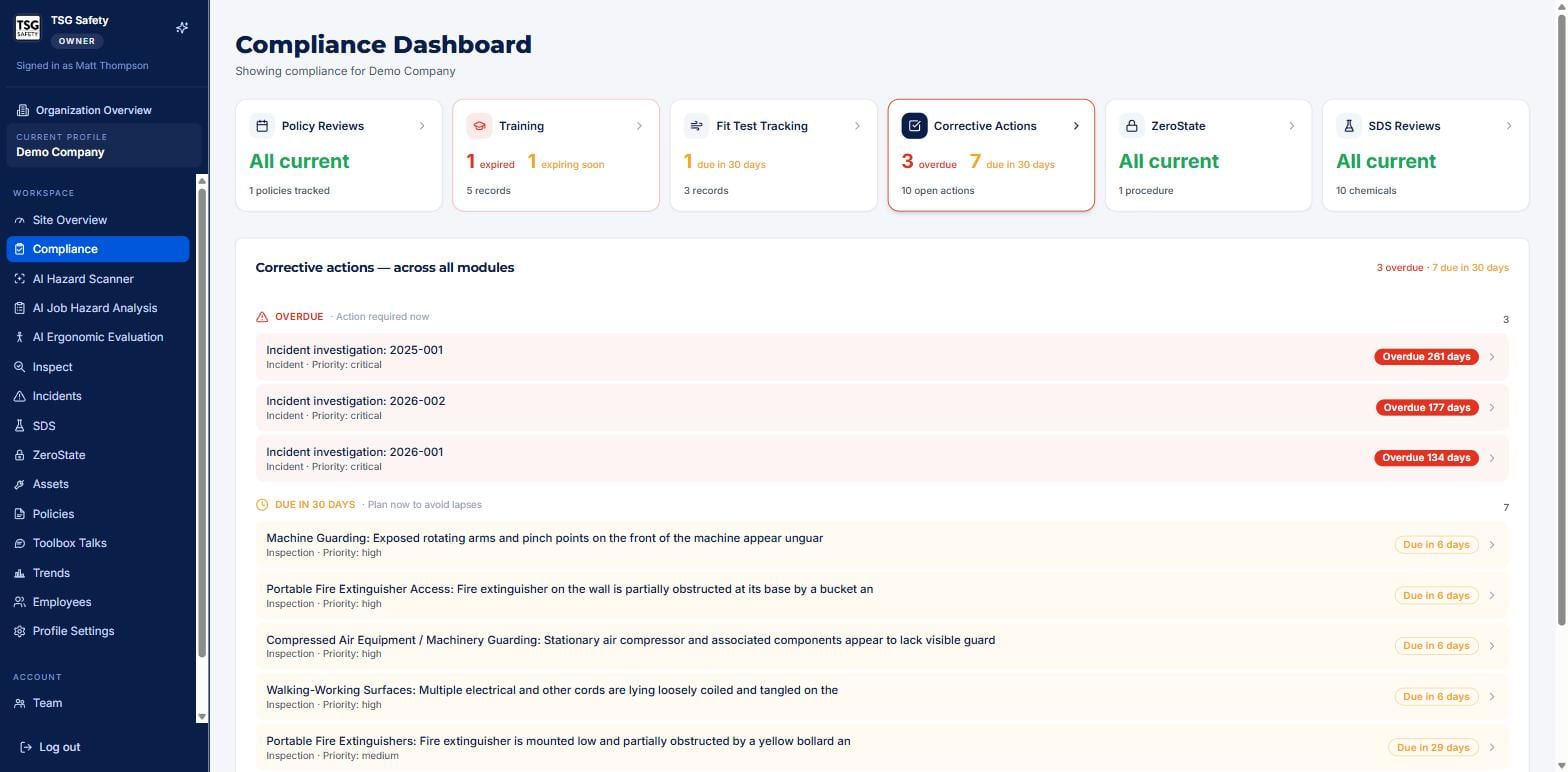Click the Assets wrench icon

coord(19,484)
